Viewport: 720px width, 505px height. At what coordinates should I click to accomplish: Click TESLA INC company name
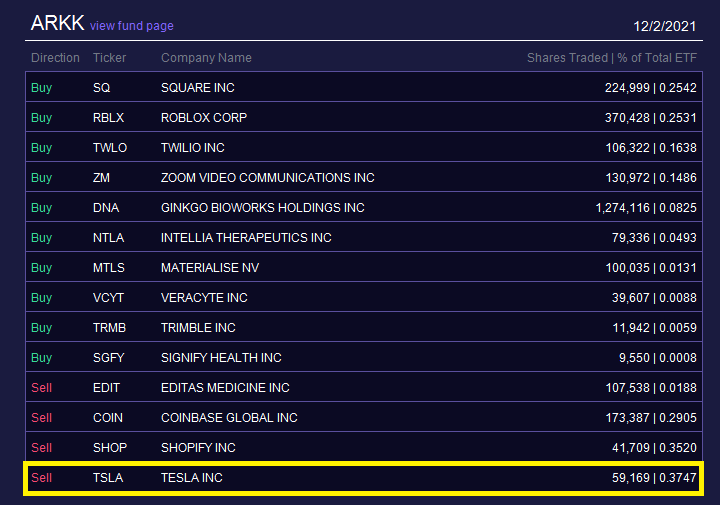[191, 478]
